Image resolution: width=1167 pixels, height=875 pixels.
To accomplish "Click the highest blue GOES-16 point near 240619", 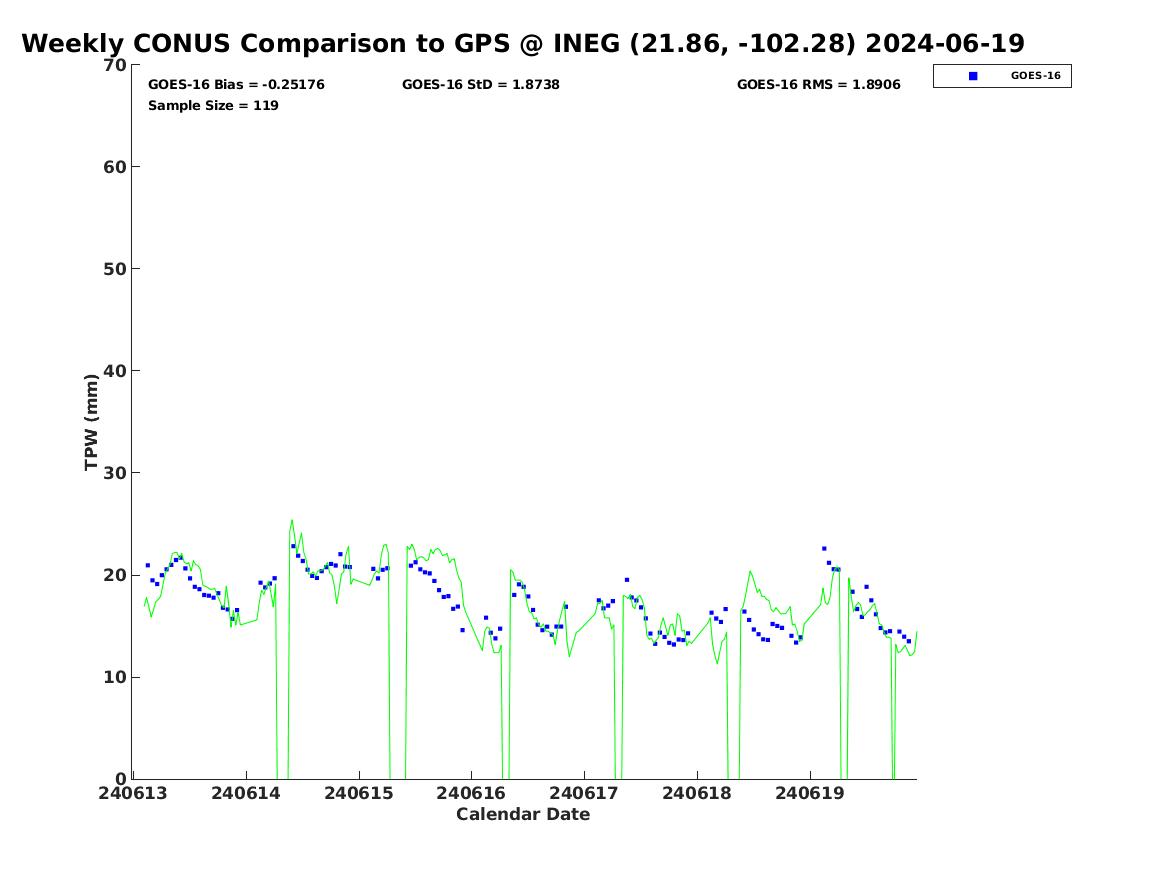I will click(x=824, y=548).
